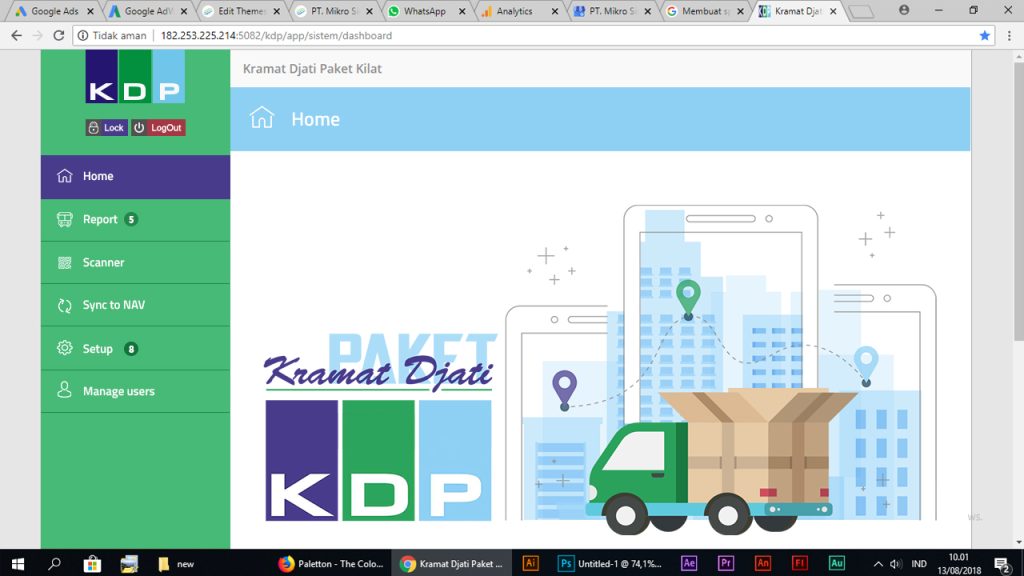Open Adobe Premiere Pro from the taskbar
Viewport: 1024px width, 576px height.
click(x=725, y=563)
